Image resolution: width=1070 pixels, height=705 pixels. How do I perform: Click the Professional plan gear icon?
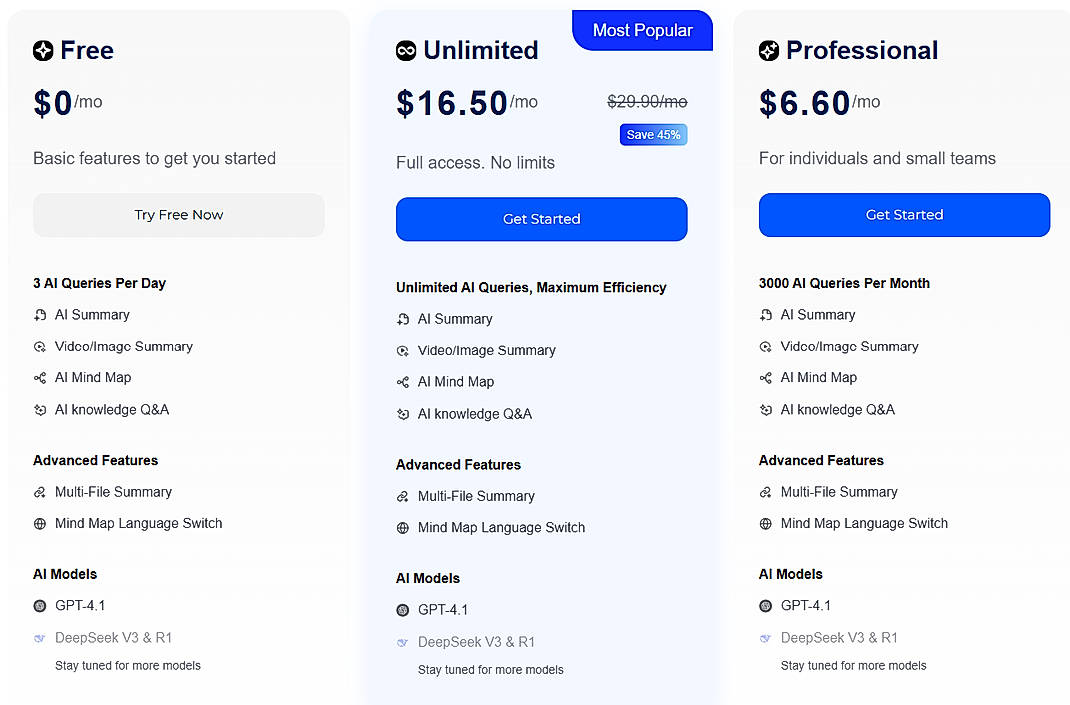tap(769, 50)
